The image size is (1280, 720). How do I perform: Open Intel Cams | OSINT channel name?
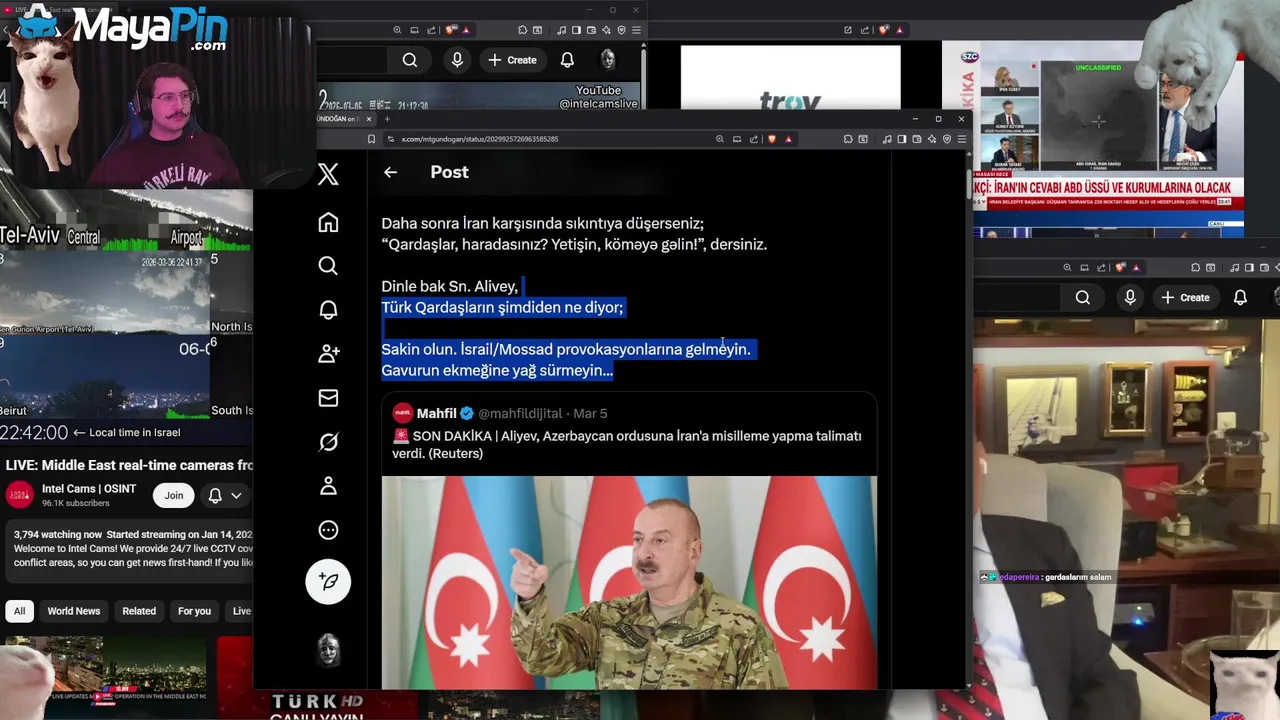[90, 489]
